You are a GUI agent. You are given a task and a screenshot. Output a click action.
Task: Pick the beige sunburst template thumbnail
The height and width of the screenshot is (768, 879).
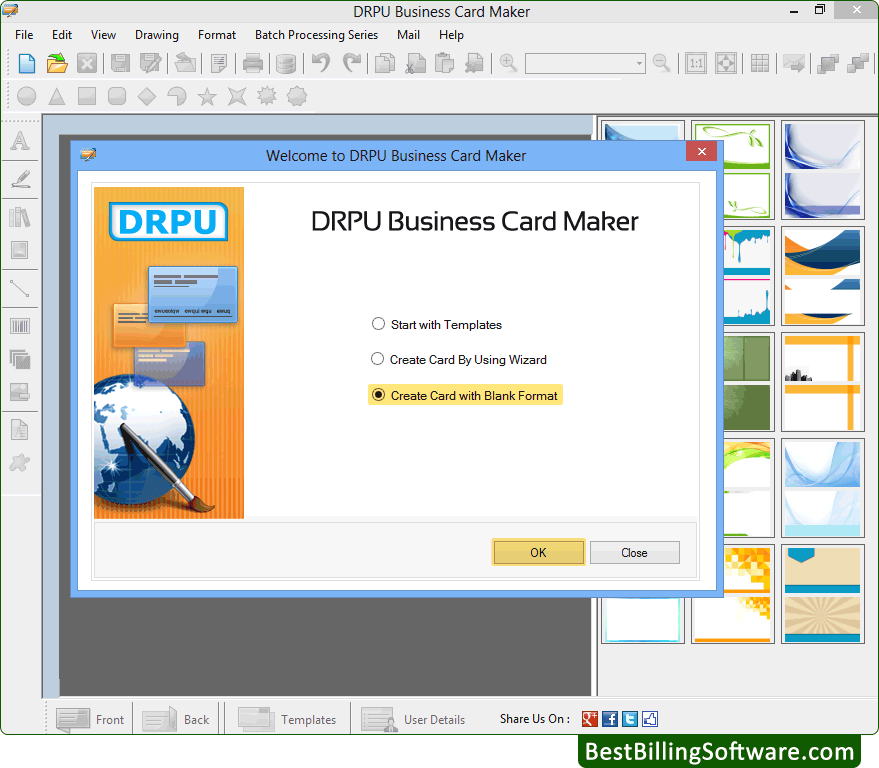coord(822,594)
